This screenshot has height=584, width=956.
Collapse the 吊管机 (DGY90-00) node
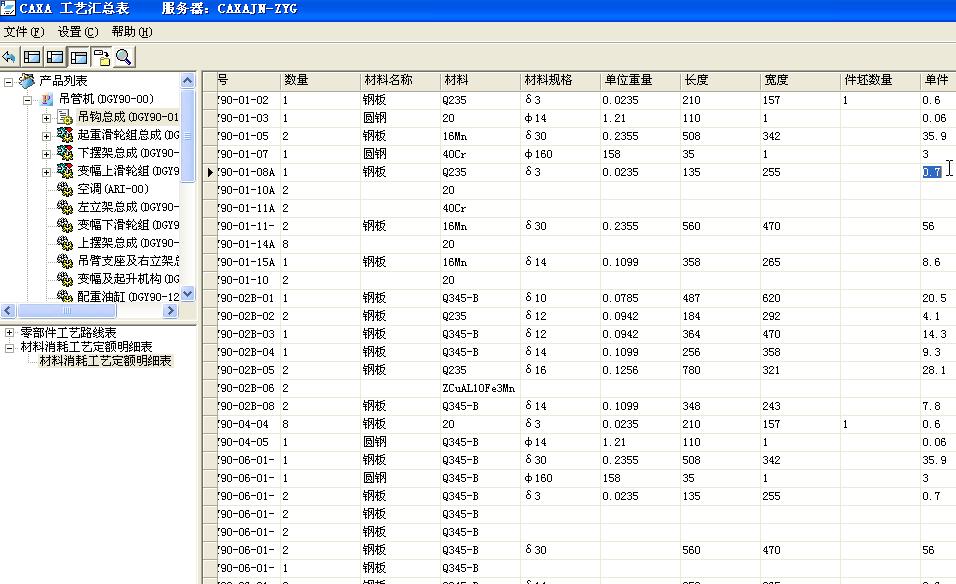28,99
